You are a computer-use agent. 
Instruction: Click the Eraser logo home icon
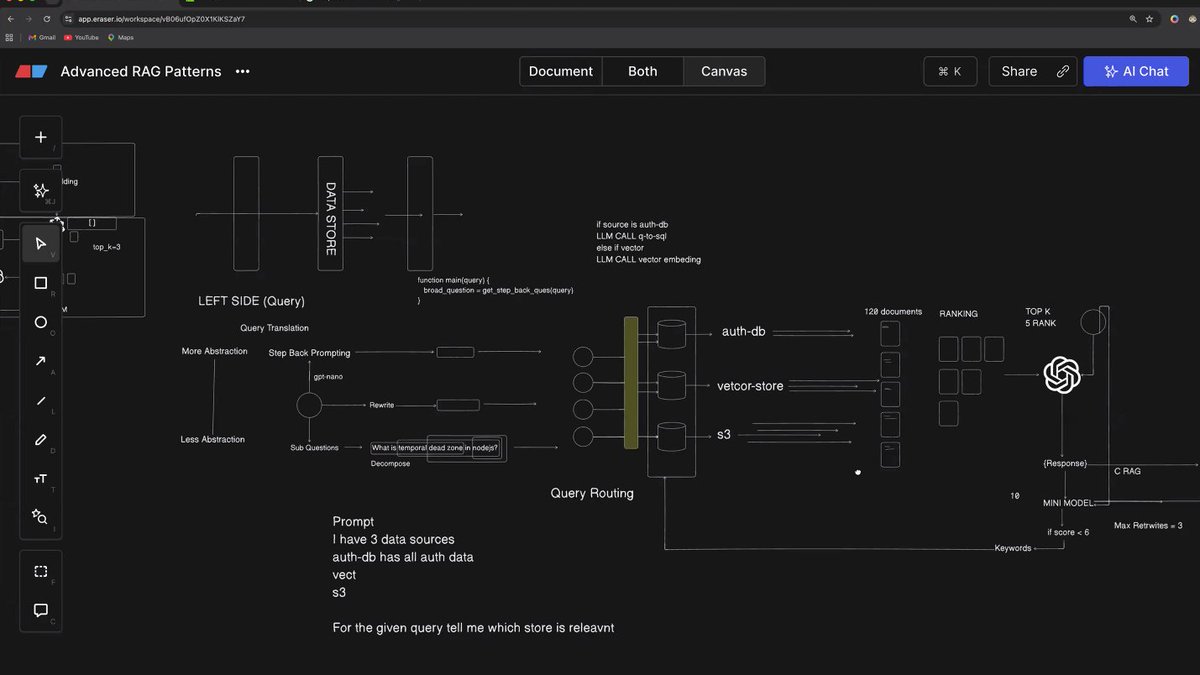pyautogui.click(x=30, y=71)
